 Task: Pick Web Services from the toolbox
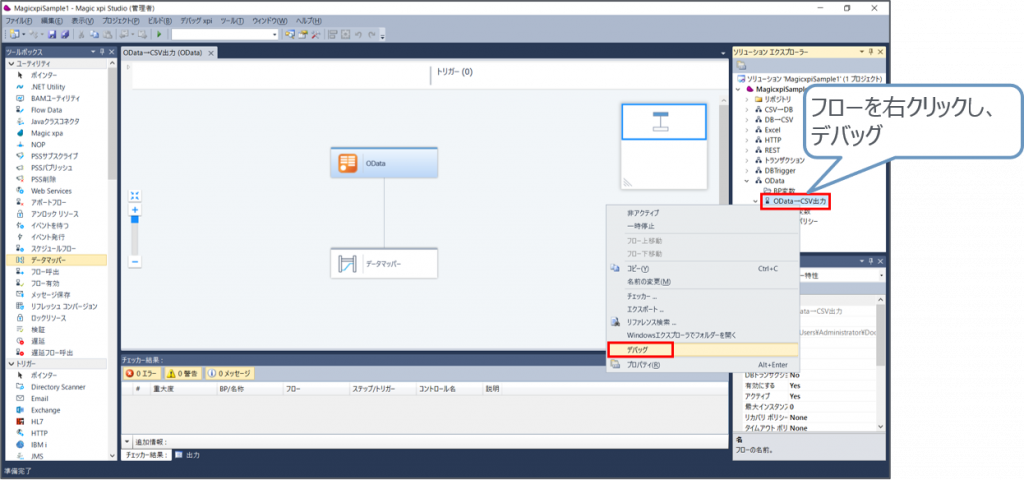(50, 190)
